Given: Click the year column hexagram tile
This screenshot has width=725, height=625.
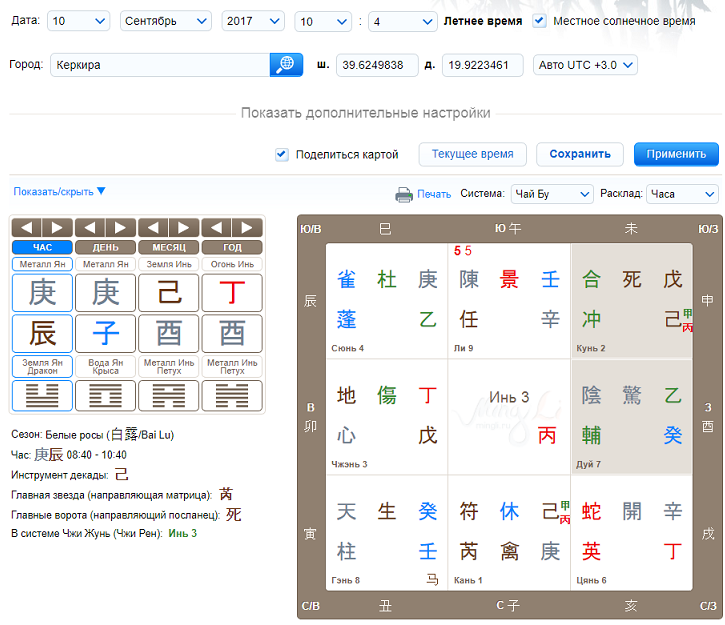Looking at the screenshot, I should [232, 396].
